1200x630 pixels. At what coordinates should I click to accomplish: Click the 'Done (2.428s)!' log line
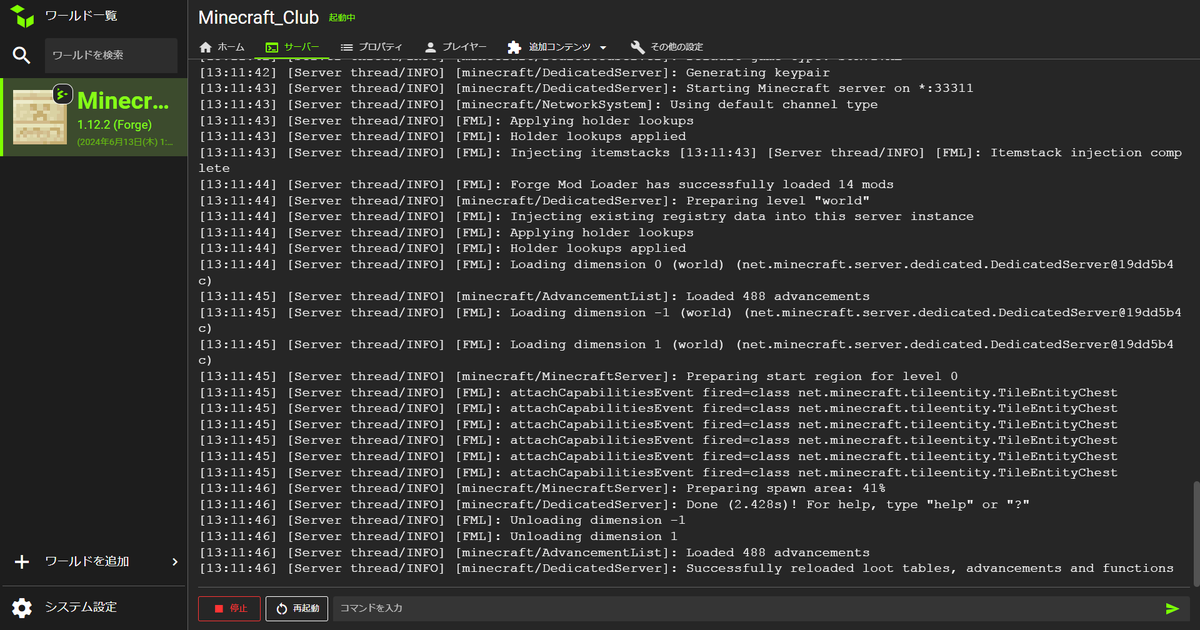pos(614,504)
